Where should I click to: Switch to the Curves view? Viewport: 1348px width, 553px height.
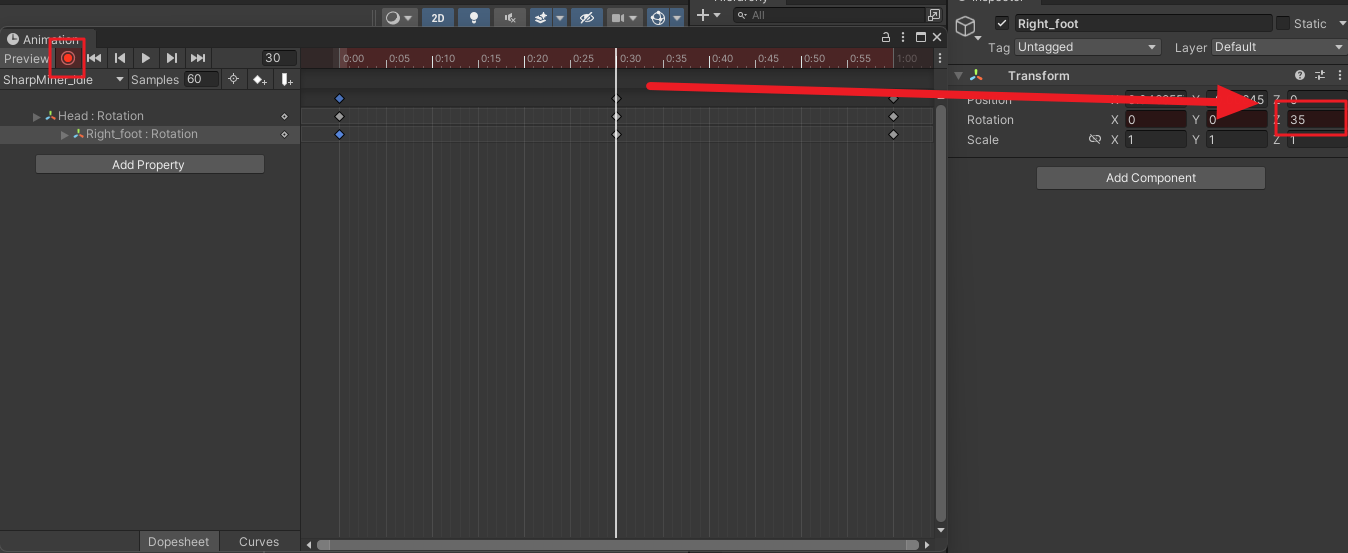[x=259, y=541]
